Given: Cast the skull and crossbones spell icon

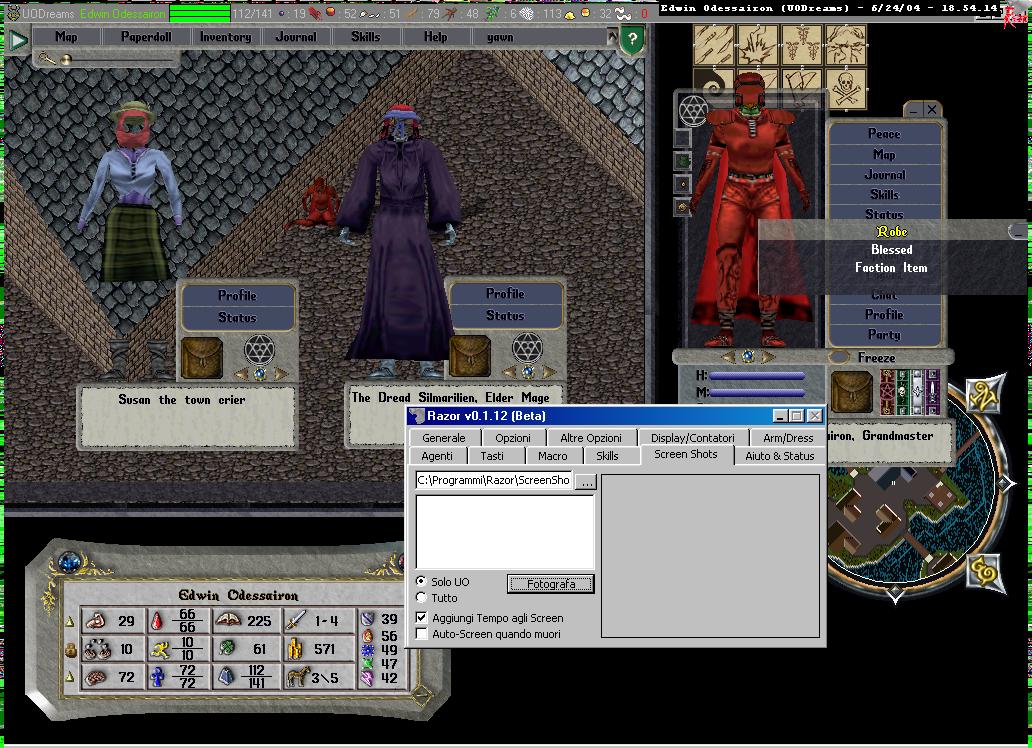Looking at the screenshot, I should point(845,88).
